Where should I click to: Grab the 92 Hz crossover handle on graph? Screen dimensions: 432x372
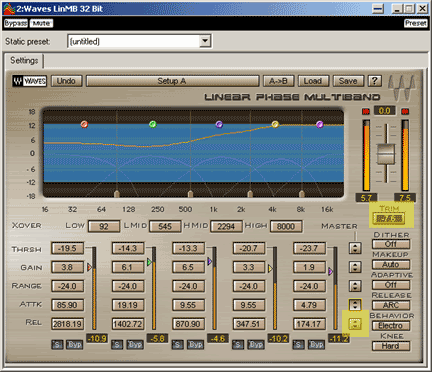pyautogui.click(x=117, y=194)
